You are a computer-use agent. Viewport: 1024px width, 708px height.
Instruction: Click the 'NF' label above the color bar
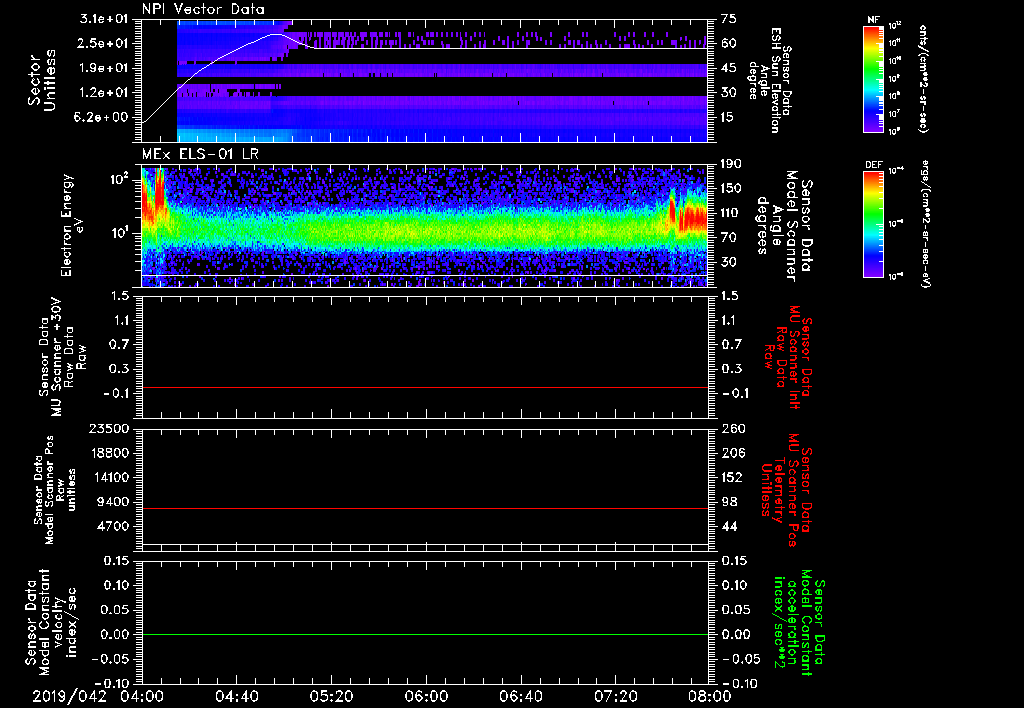click(873, 20)
